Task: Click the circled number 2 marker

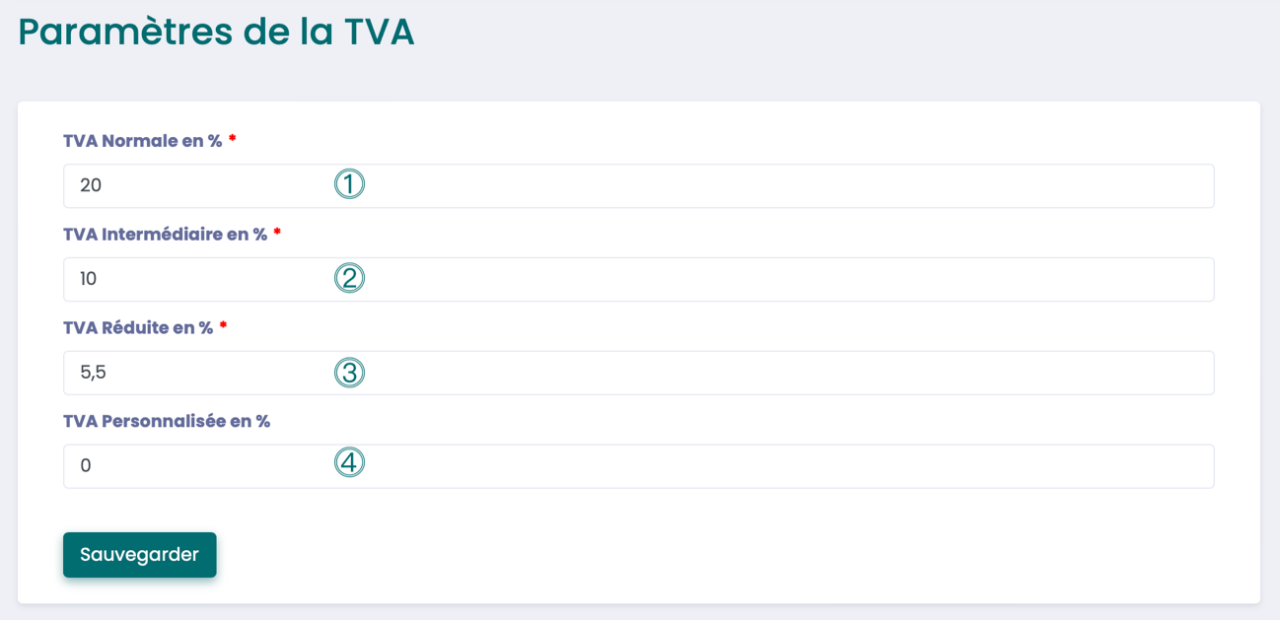Action: point(350,277)
